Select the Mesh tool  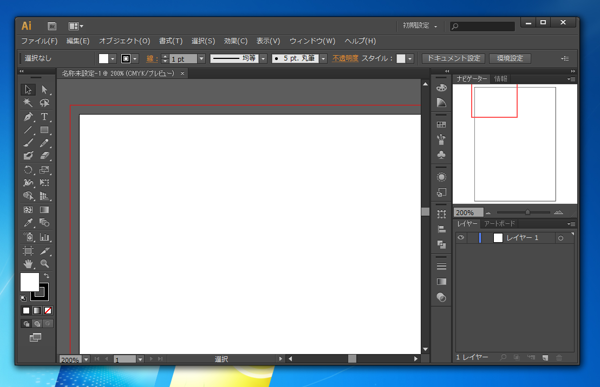tap(28, 210)
